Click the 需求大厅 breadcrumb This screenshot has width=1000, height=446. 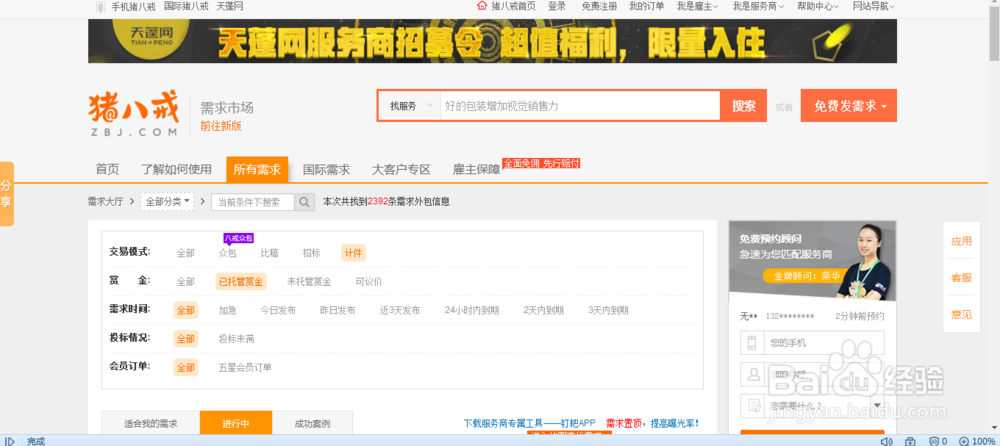pos(105,202)
